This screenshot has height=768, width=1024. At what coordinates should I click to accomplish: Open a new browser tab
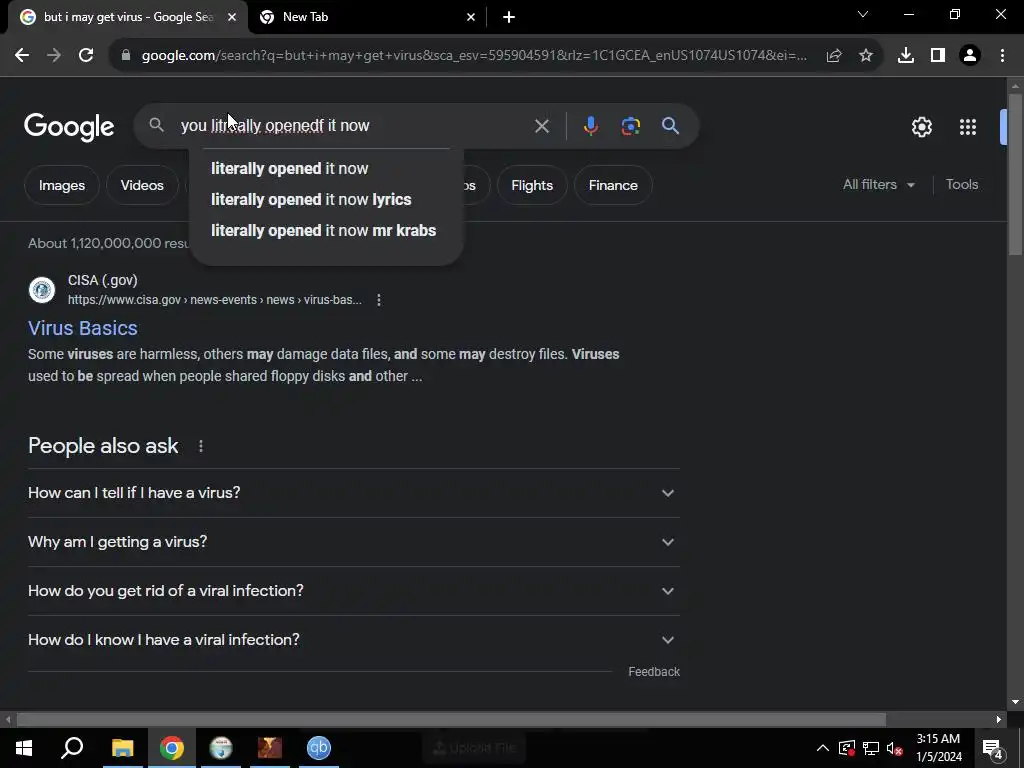click(x=509, y=17)
